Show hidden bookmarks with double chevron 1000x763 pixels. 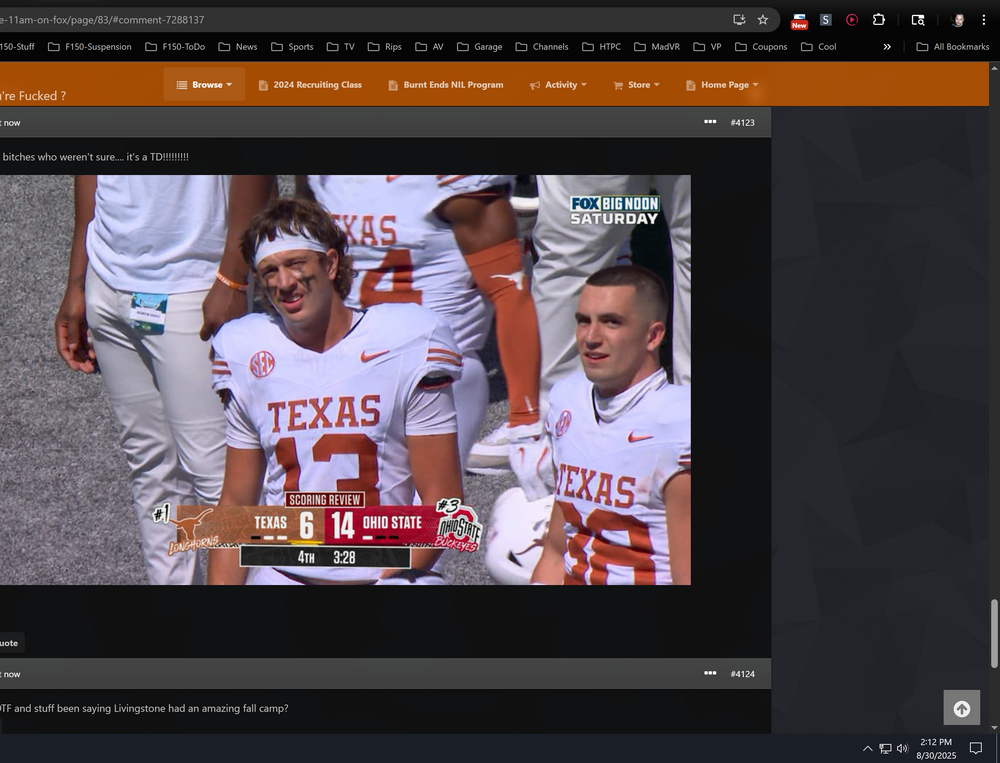pyautogui.click(x=887, y=46)
